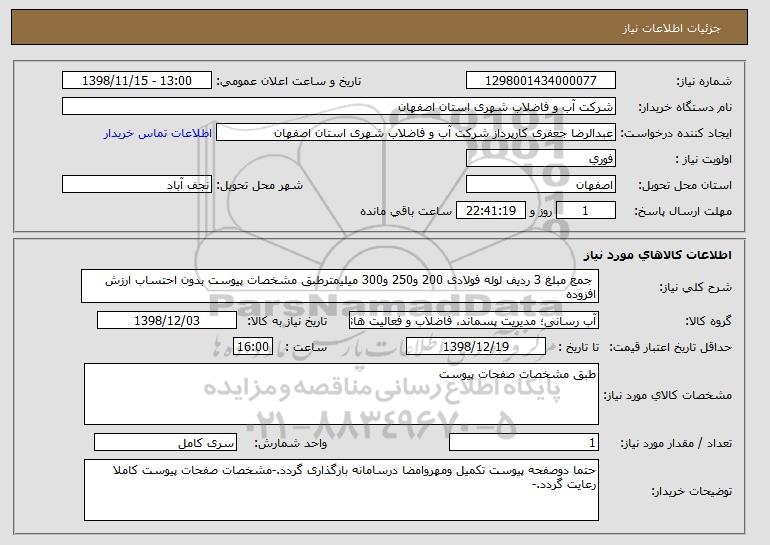Click the price validity date 1398/12/19
The height and width of the screenshot is (545, 770).
pos(476,347)
